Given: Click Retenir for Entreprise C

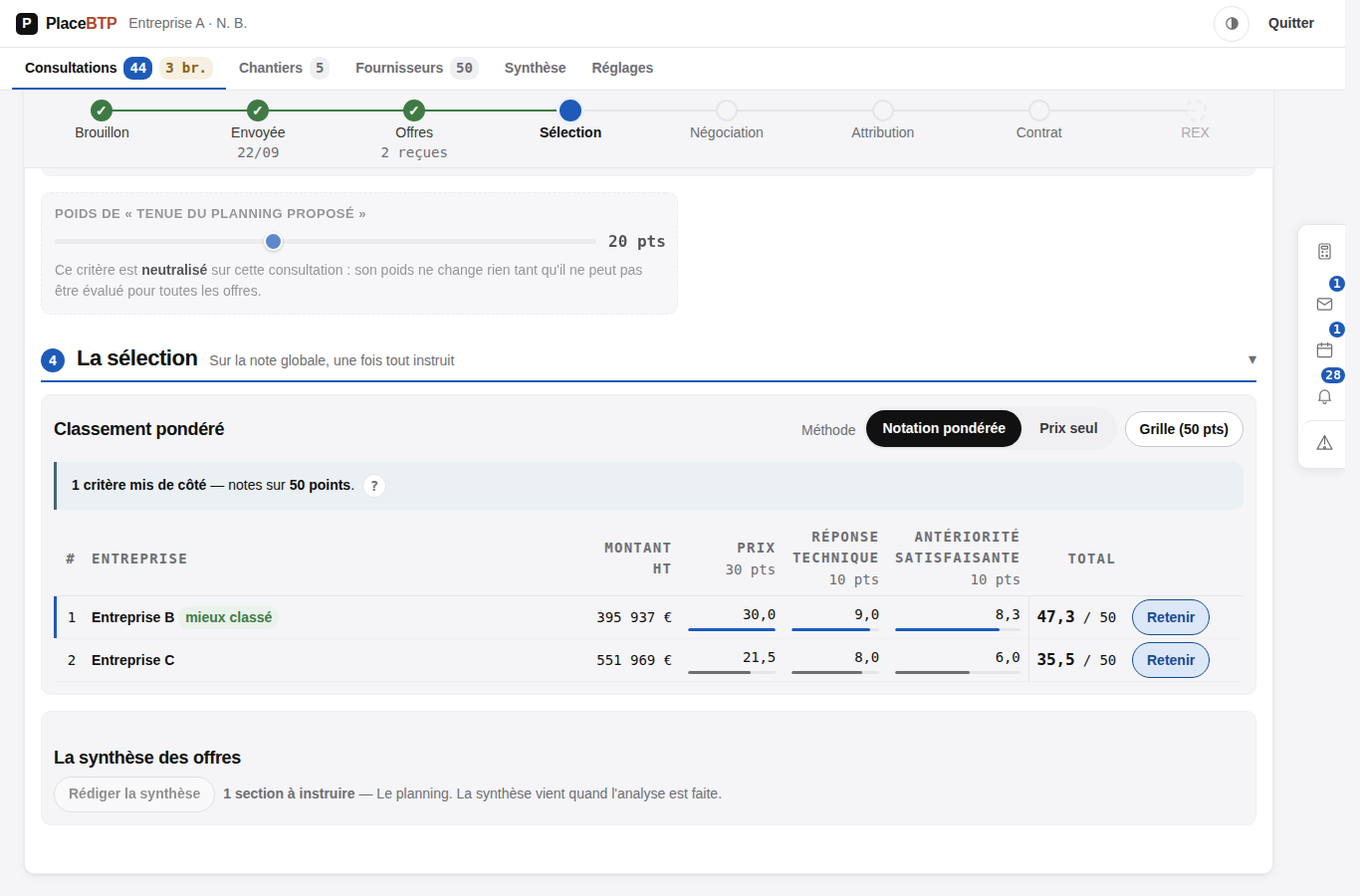Looking at the screenshot, I should tap(1171, 660).
